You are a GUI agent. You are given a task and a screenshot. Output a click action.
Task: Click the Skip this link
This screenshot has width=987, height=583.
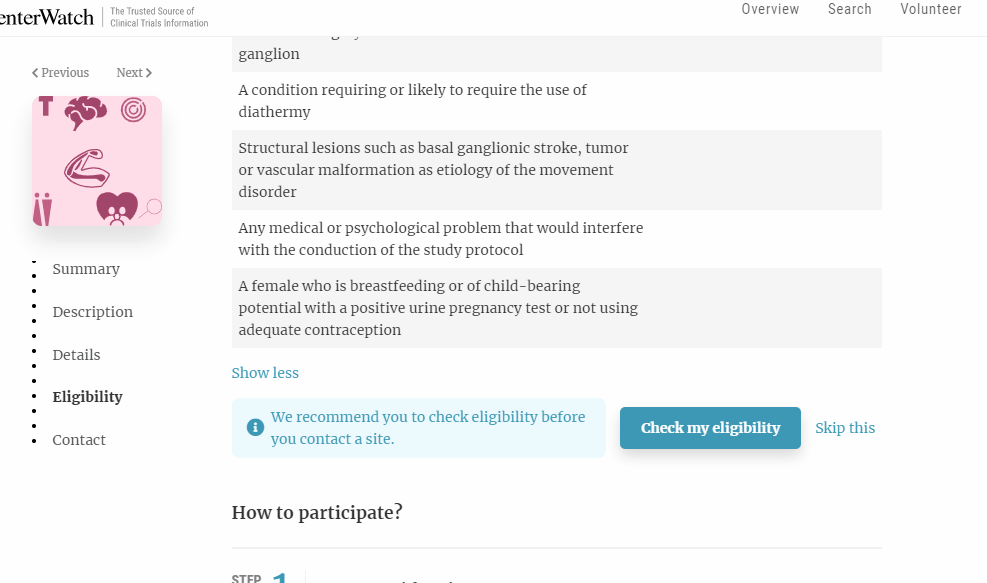[845, 428]
